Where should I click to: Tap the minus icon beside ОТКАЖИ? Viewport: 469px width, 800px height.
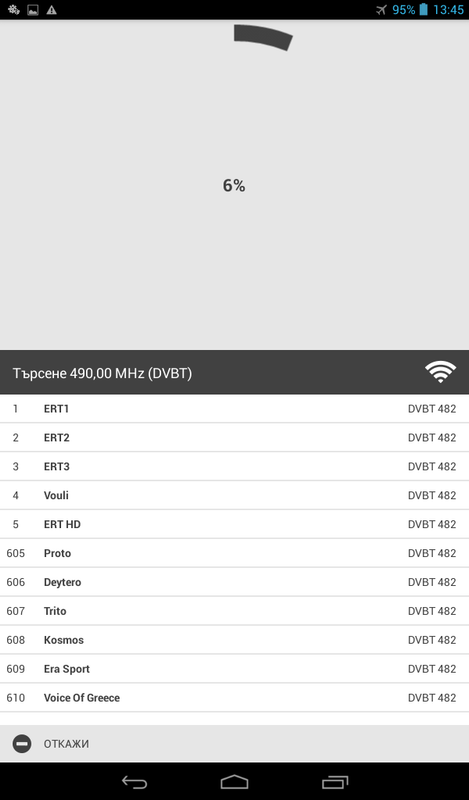point(22,744)
